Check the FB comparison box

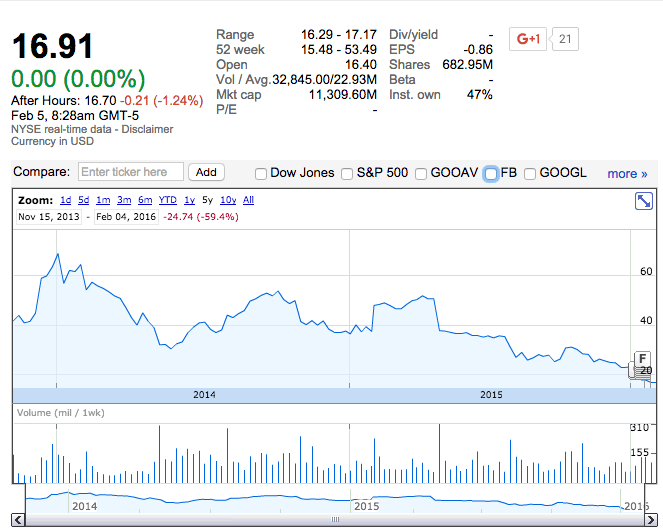(491, 173)
